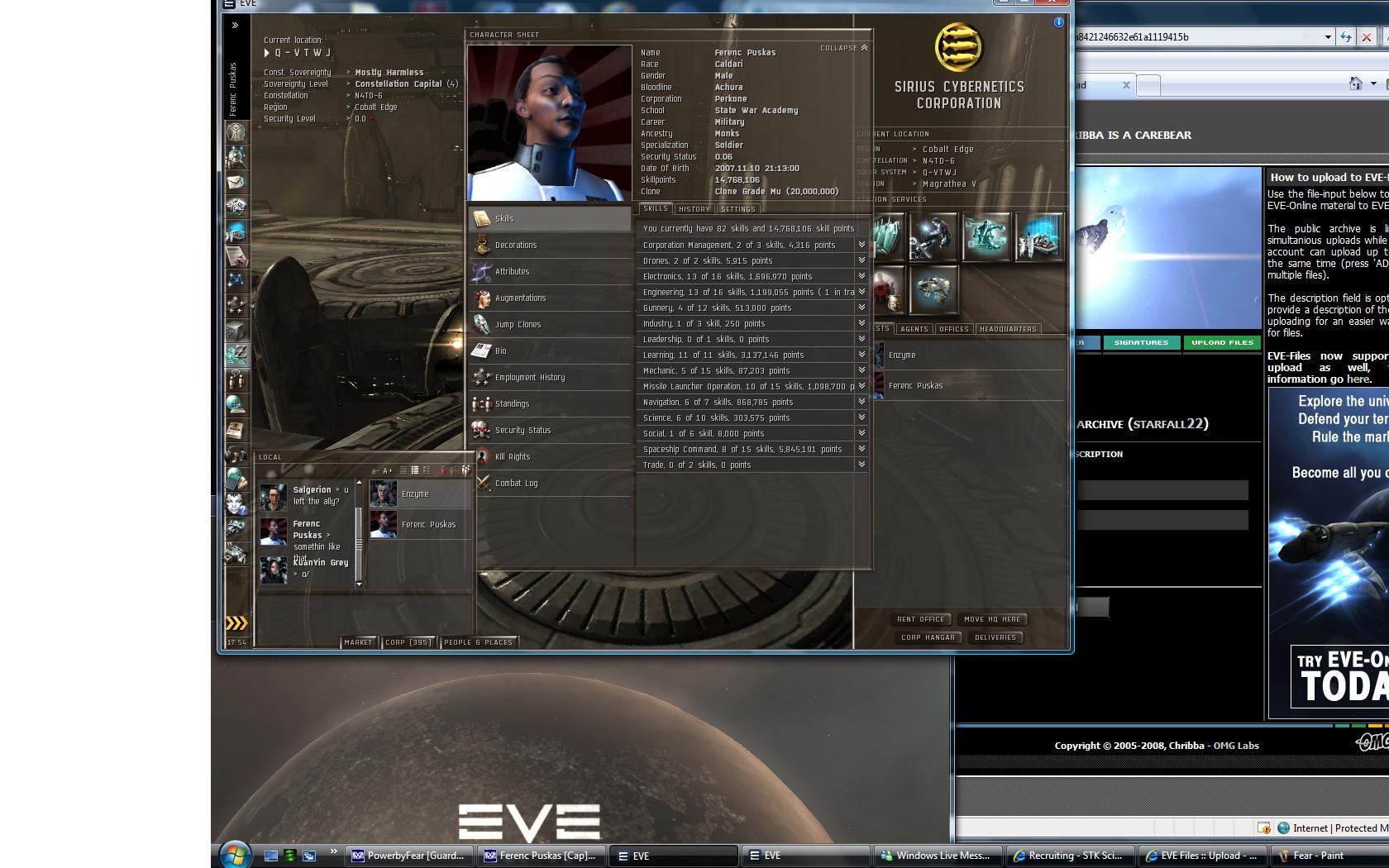Expand the Electronics skill group
Image resolution: width=1389 pixels, height=868 pixels.
point(862,276)
